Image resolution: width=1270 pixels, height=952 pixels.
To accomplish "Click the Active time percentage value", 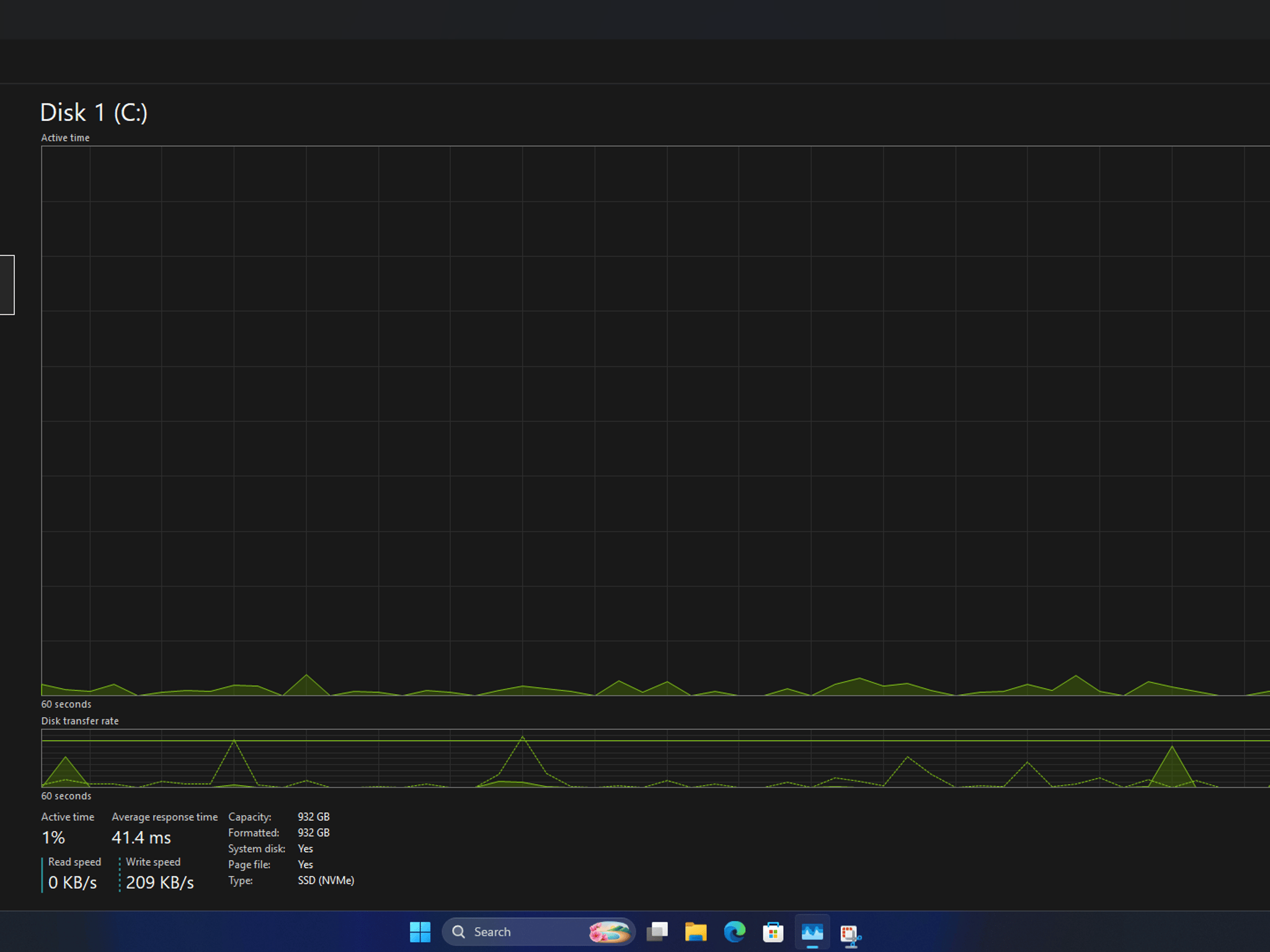I will (53, 837).
